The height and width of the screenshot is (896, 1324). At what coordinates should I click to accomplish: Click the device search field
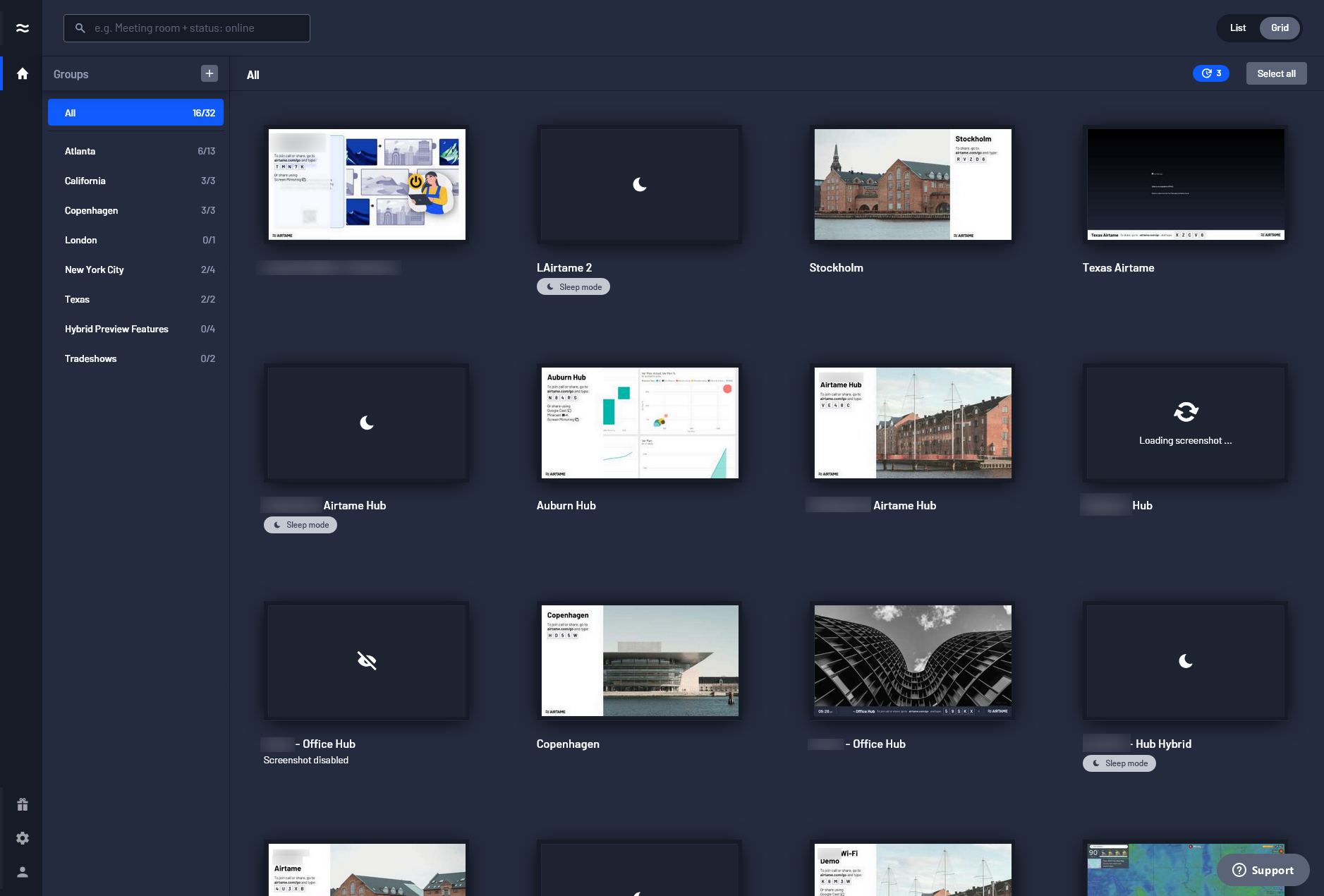point(187,28)
